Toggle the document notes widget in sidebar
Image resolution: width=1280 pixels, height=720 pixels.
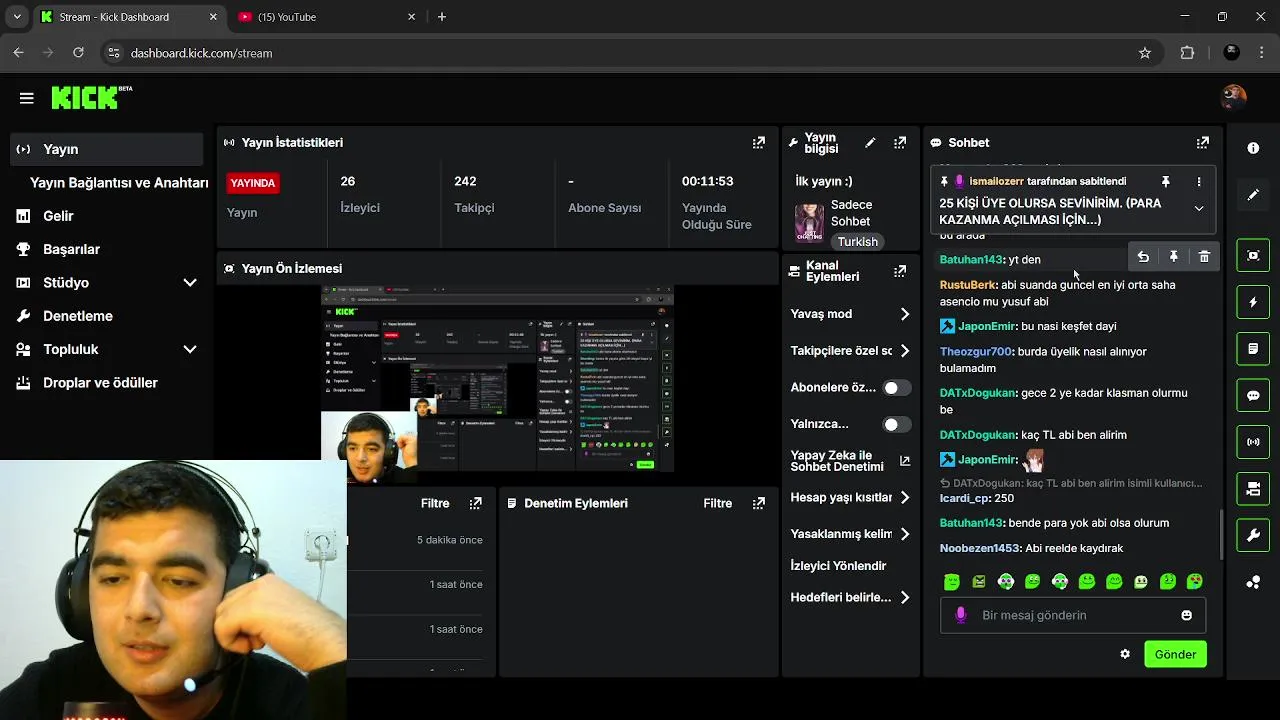coord(1253,349)
